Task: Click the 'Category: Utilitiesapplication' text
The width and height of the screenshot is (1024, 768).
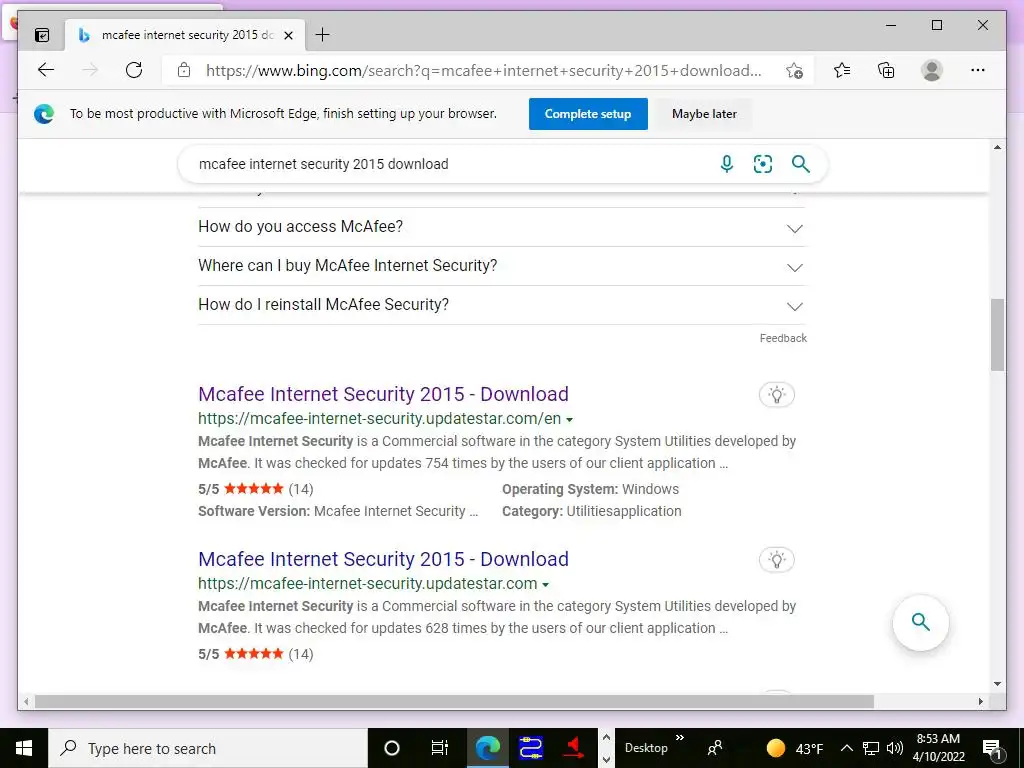Action: (x=592, y=511)
